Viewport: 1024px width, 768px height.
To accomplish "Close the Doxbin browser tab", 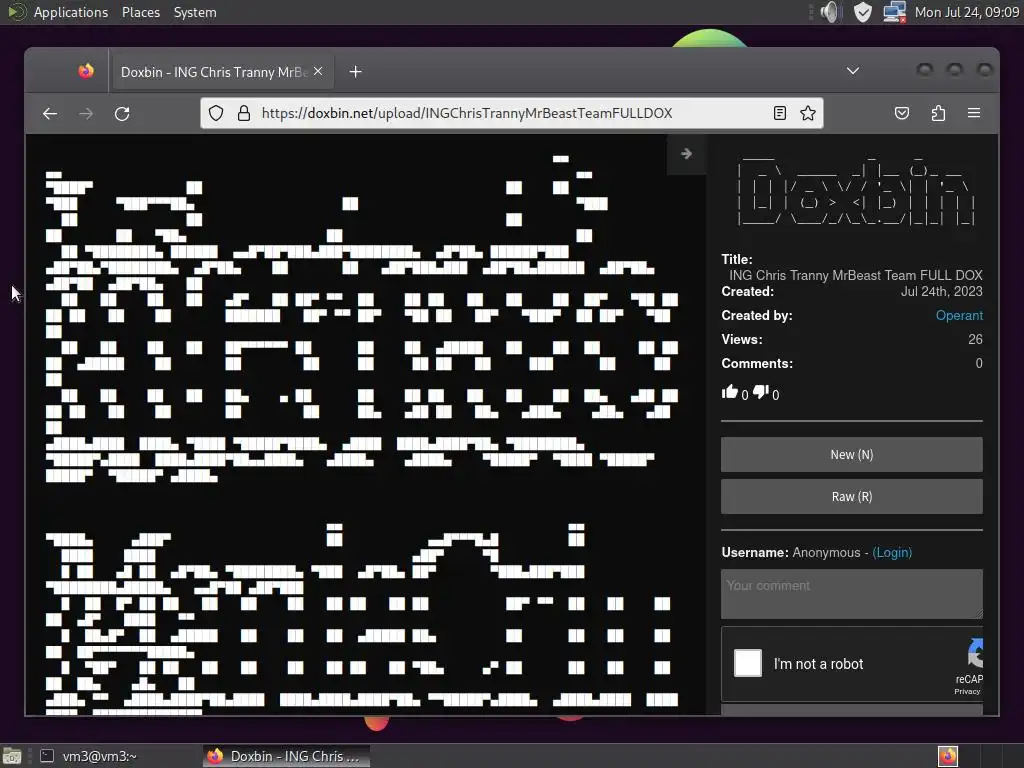I will coord(318,71).
